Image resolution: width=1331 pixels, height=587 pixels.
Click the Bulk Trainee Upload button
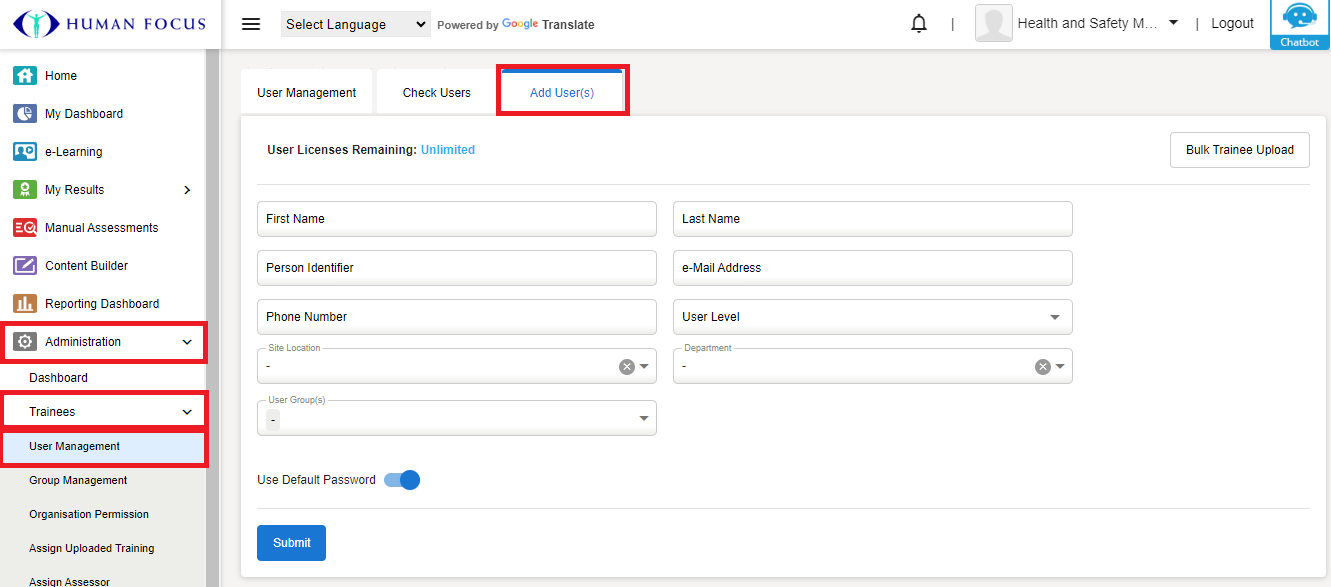pos(1239,150)
